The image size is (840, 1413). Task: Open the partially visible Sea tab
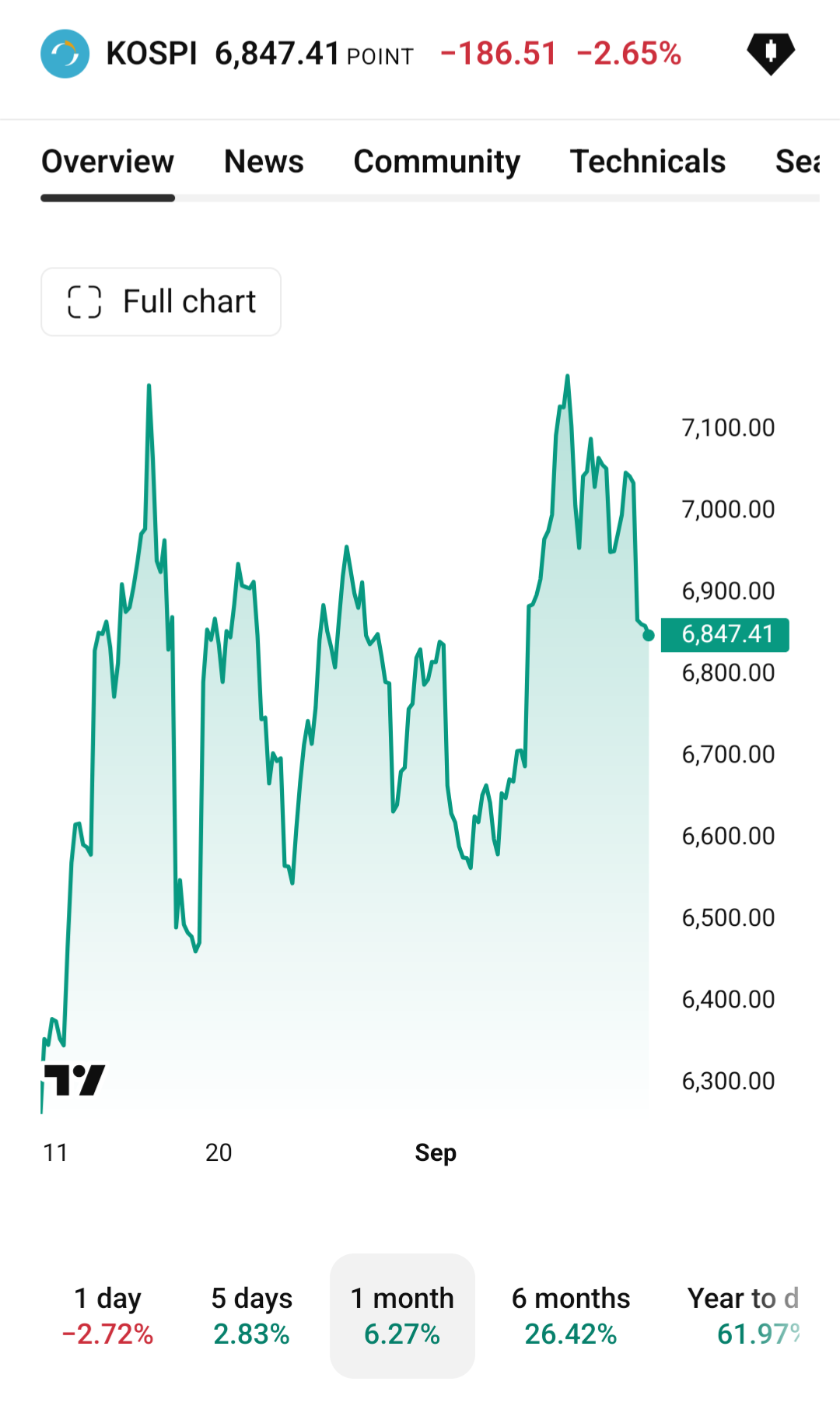click(x=798, y=162)
